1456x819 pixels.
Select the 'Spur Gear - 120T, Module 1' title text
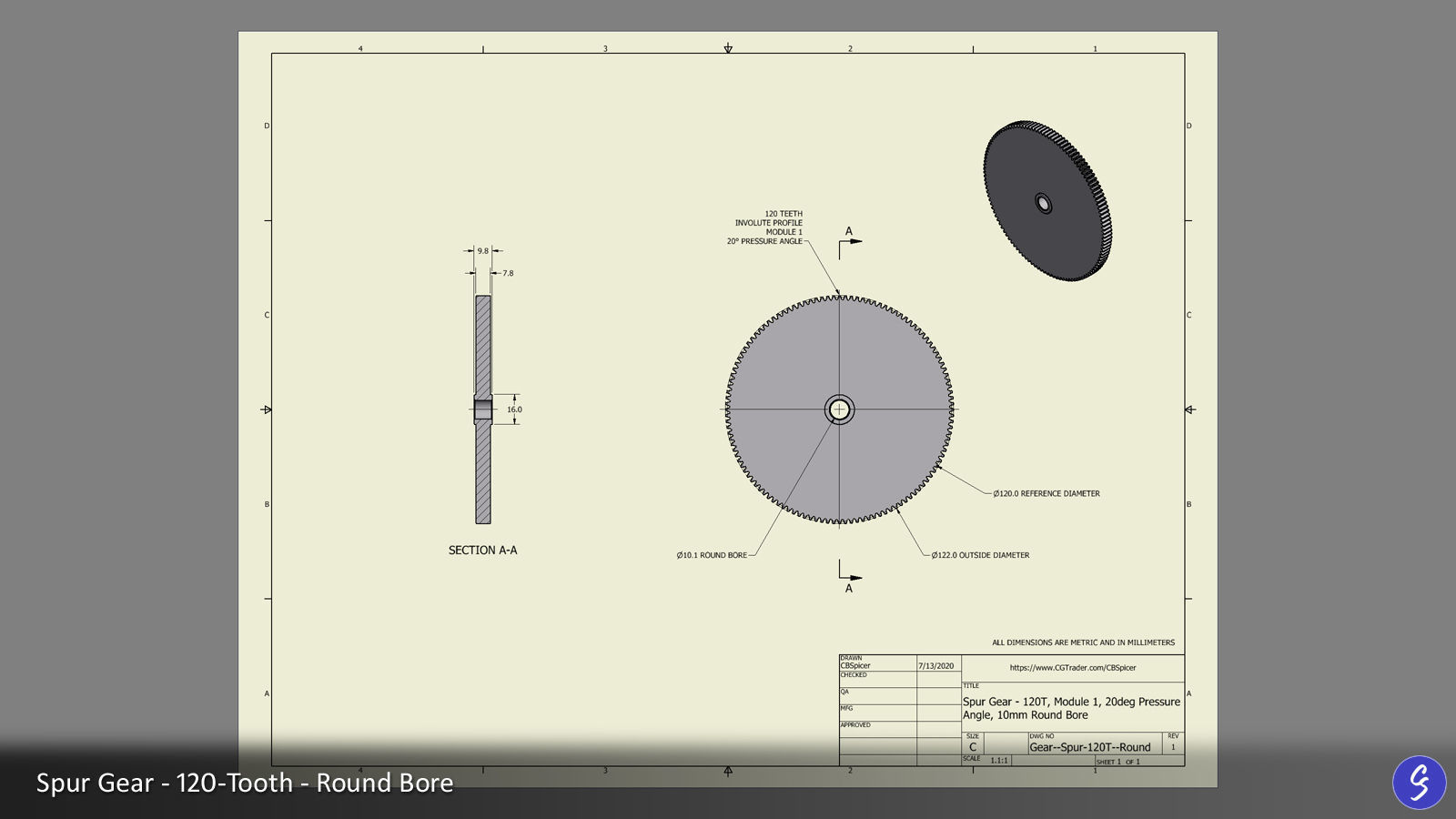[1071, 708]
